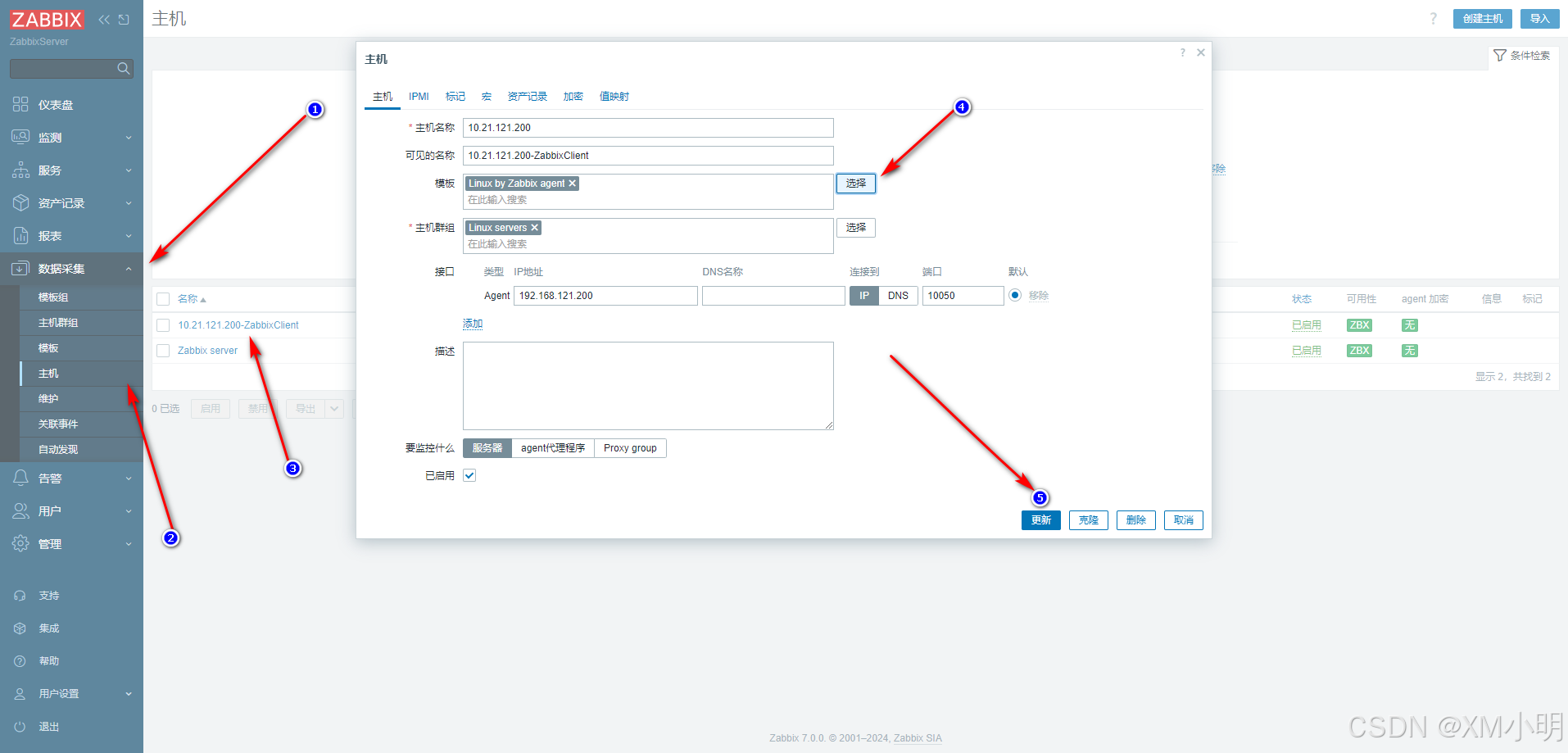The image size is (1568, 753).
Task: Click the help question mark in dialog header
Action: click(x=1182, y=52)
